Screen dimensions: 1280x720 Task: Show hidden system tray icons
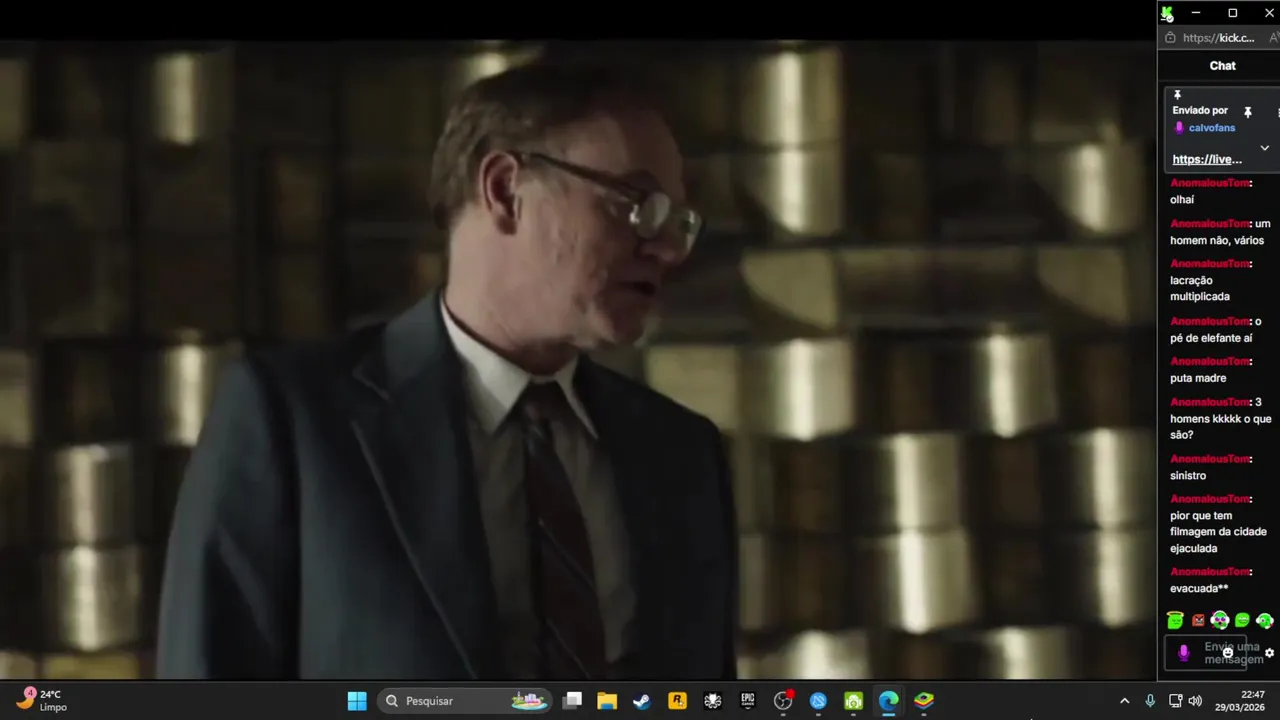[1124, 701]
